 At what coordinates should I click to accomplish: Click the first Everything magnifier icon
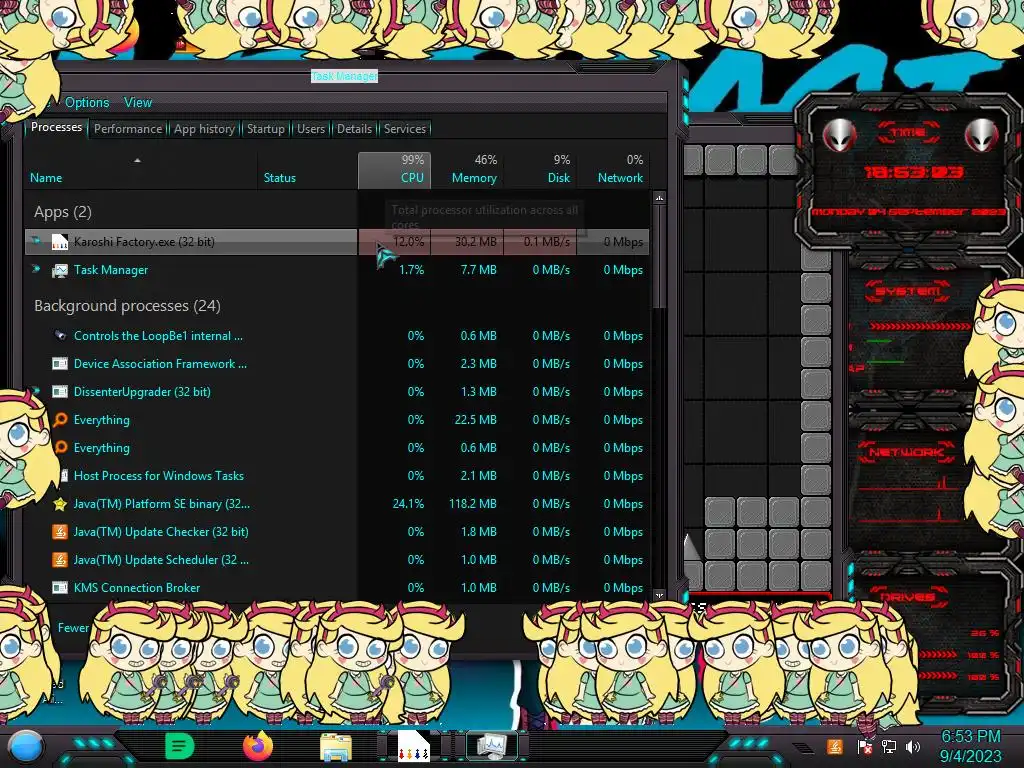(59, 419)
